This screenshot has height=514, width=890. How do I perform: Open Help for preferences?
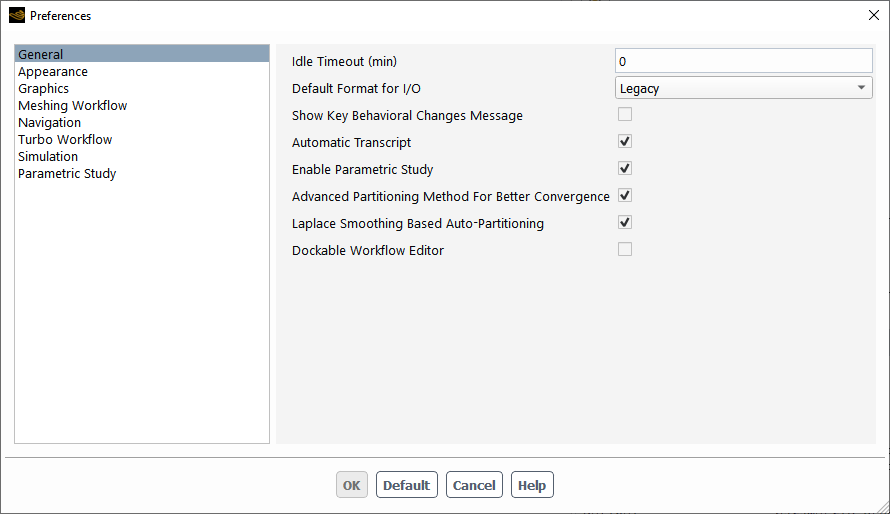(x=532, y=485)
